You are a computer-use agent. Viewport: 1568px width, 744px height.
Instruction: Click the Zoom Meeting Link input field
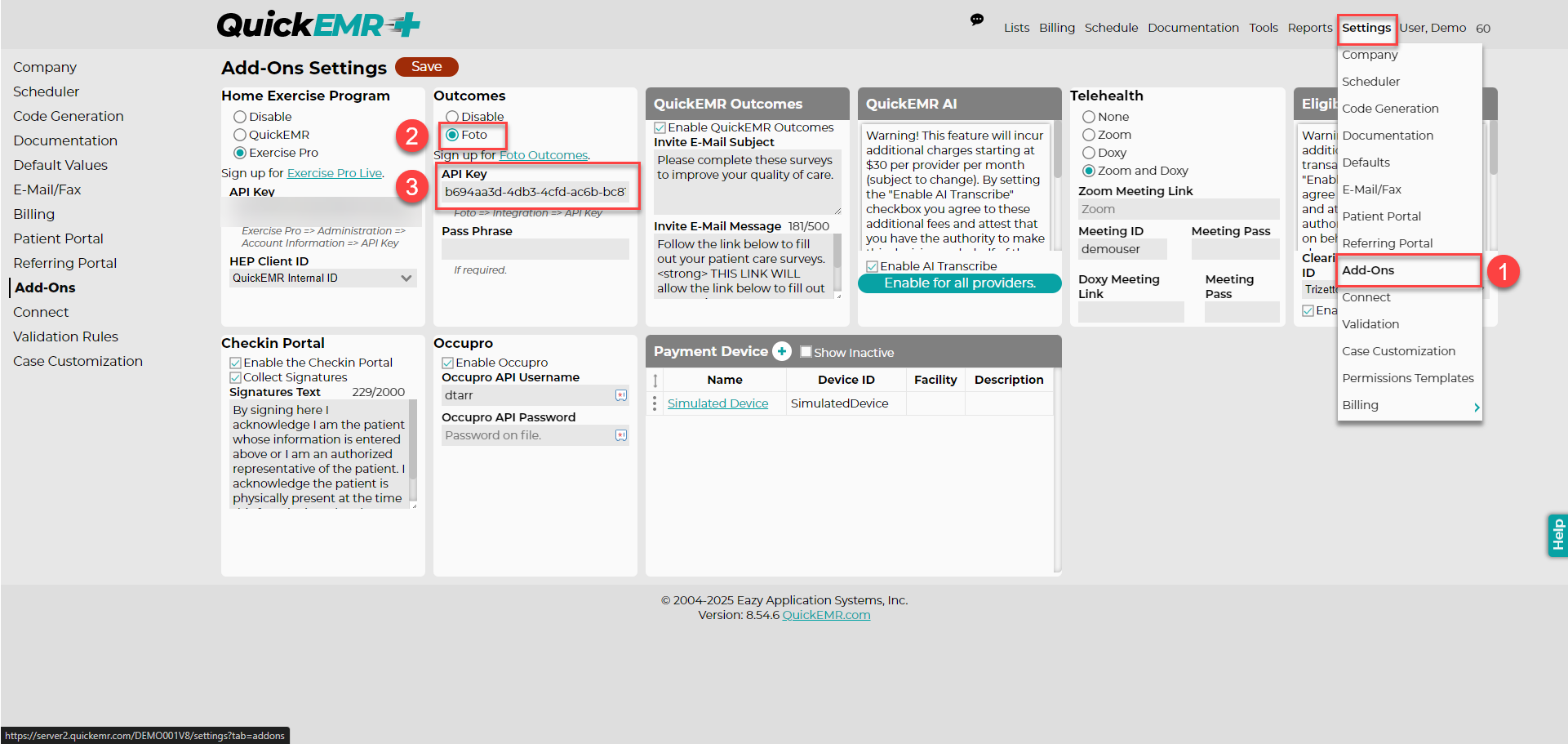click(1179, 209)
